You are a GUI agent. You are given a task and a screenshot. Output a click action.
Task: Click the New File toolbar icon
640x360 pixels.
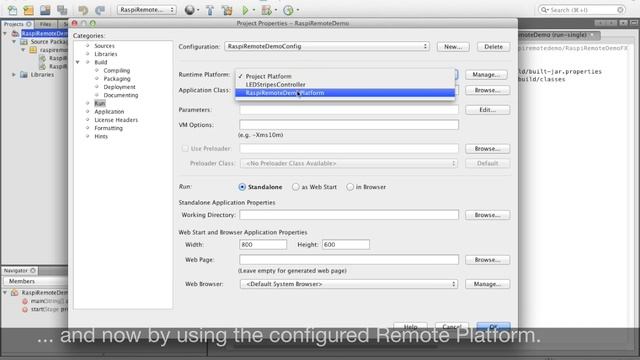(12, 10)
